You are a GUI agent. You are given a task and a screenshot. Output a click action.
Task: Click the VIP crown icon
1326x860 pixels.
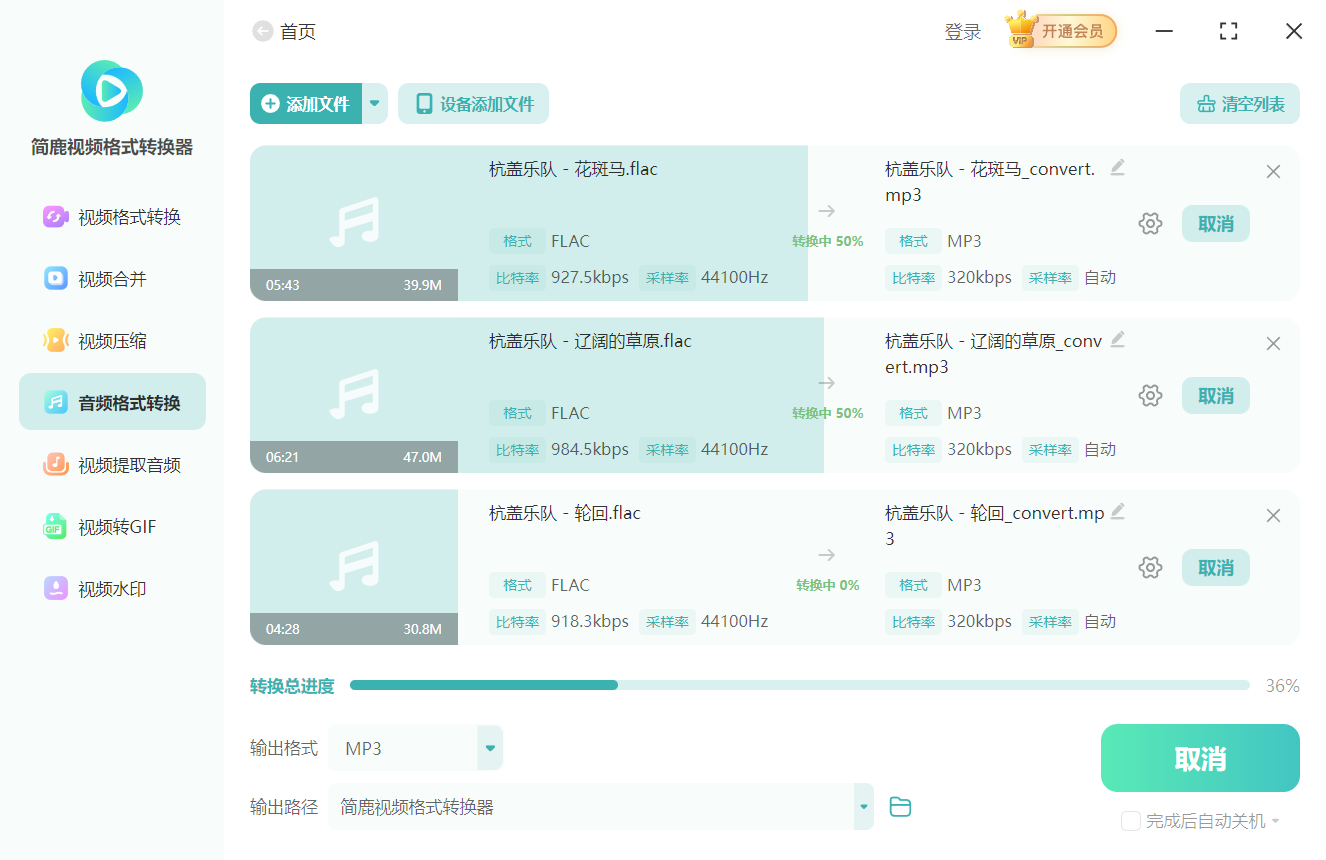pyautogui.click(x=1021, y=29)
